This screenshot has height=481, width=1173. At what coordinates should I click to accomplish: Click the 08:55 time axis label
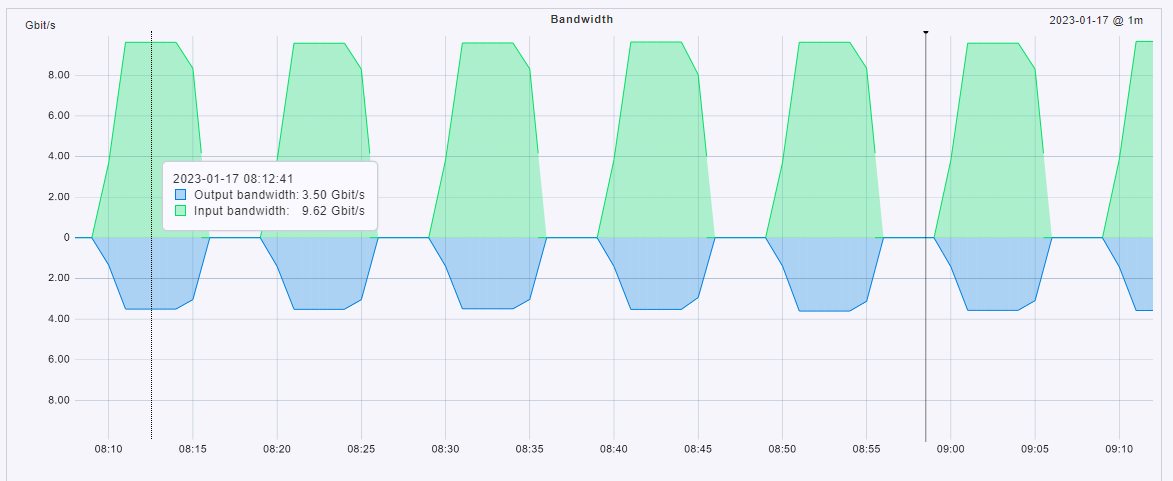[x=866, y=449]
